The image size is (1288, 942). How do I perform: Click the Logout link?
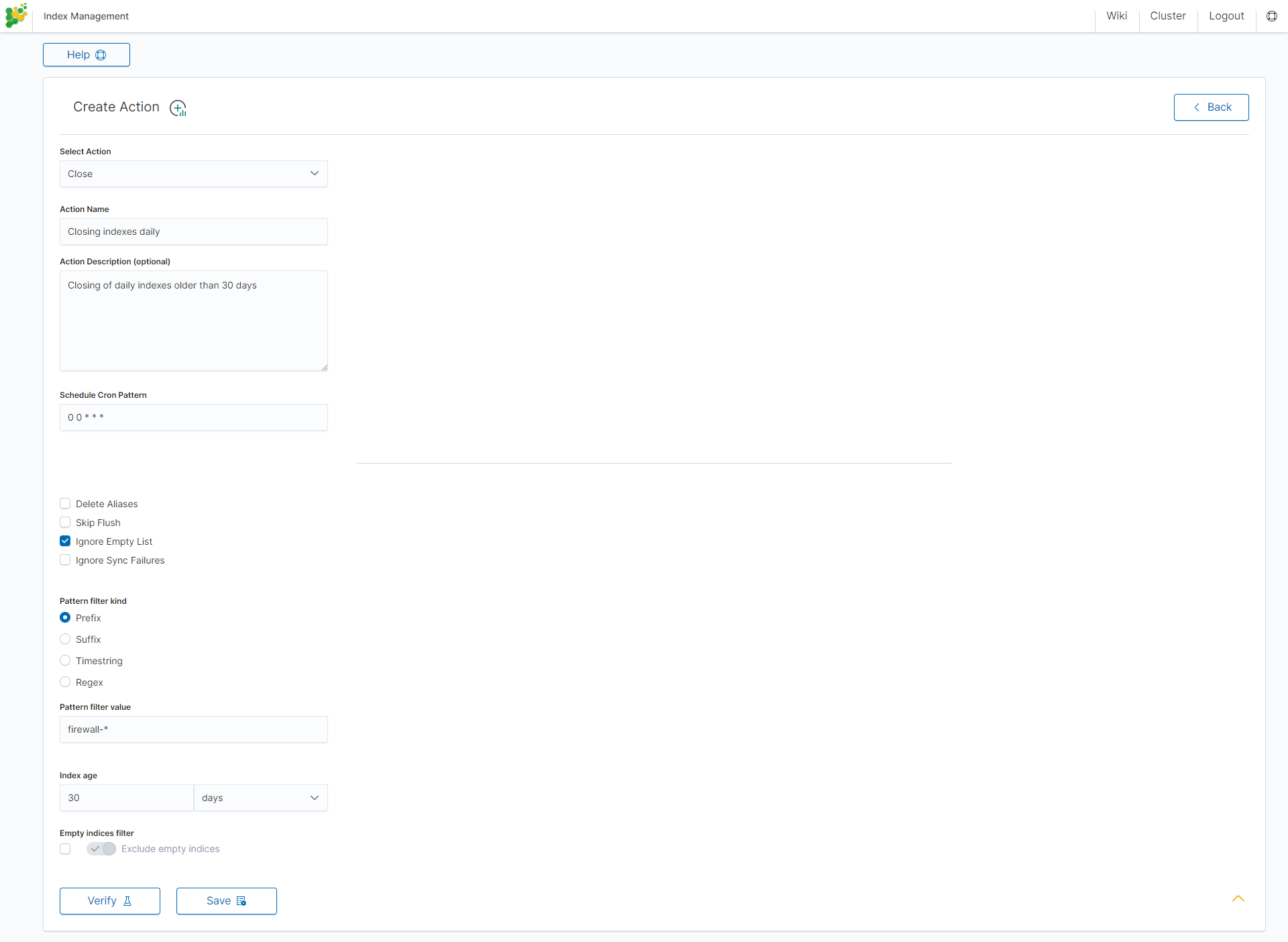tap(1226, 16)
